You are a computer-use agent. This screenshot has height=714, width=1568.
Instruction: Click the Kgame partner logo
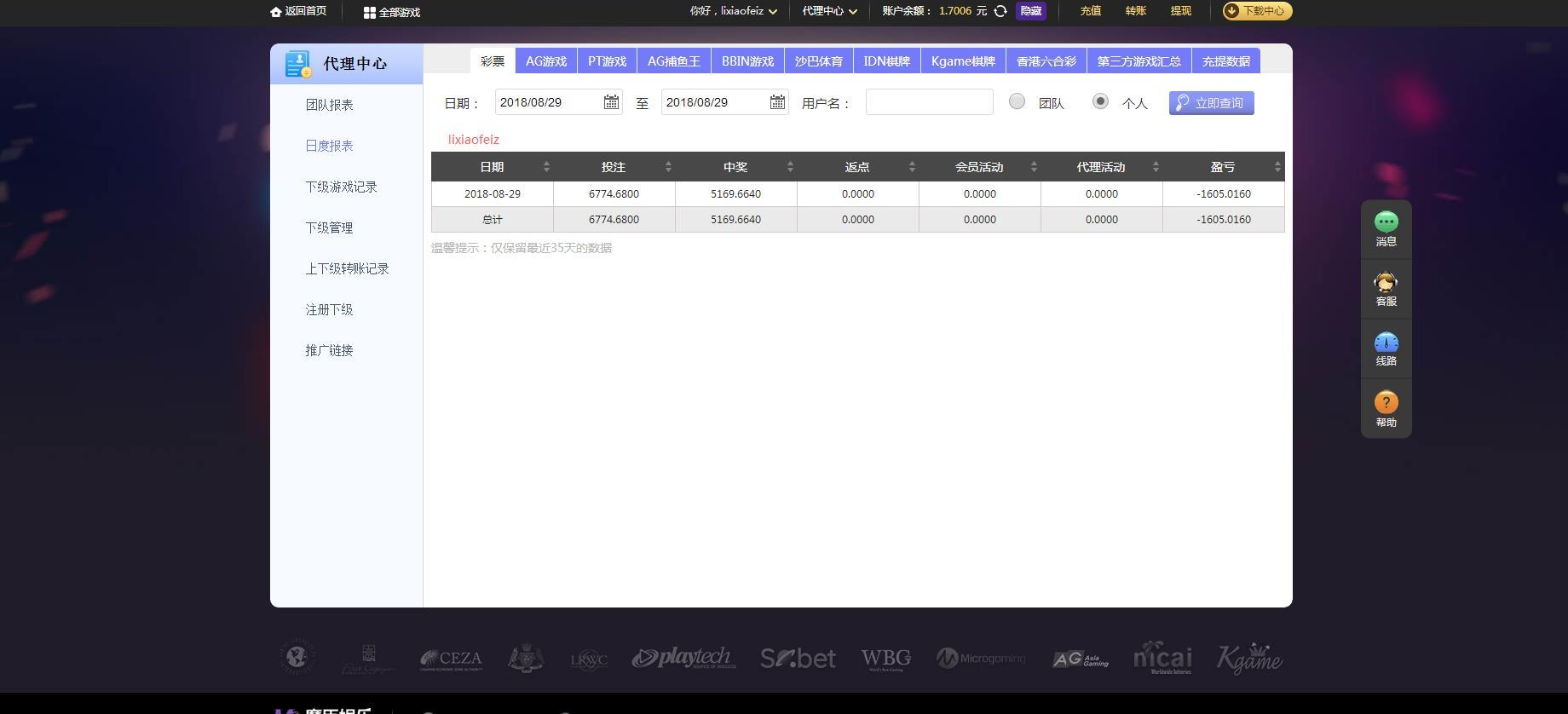pyautogui.click(x=1249, y=659)
